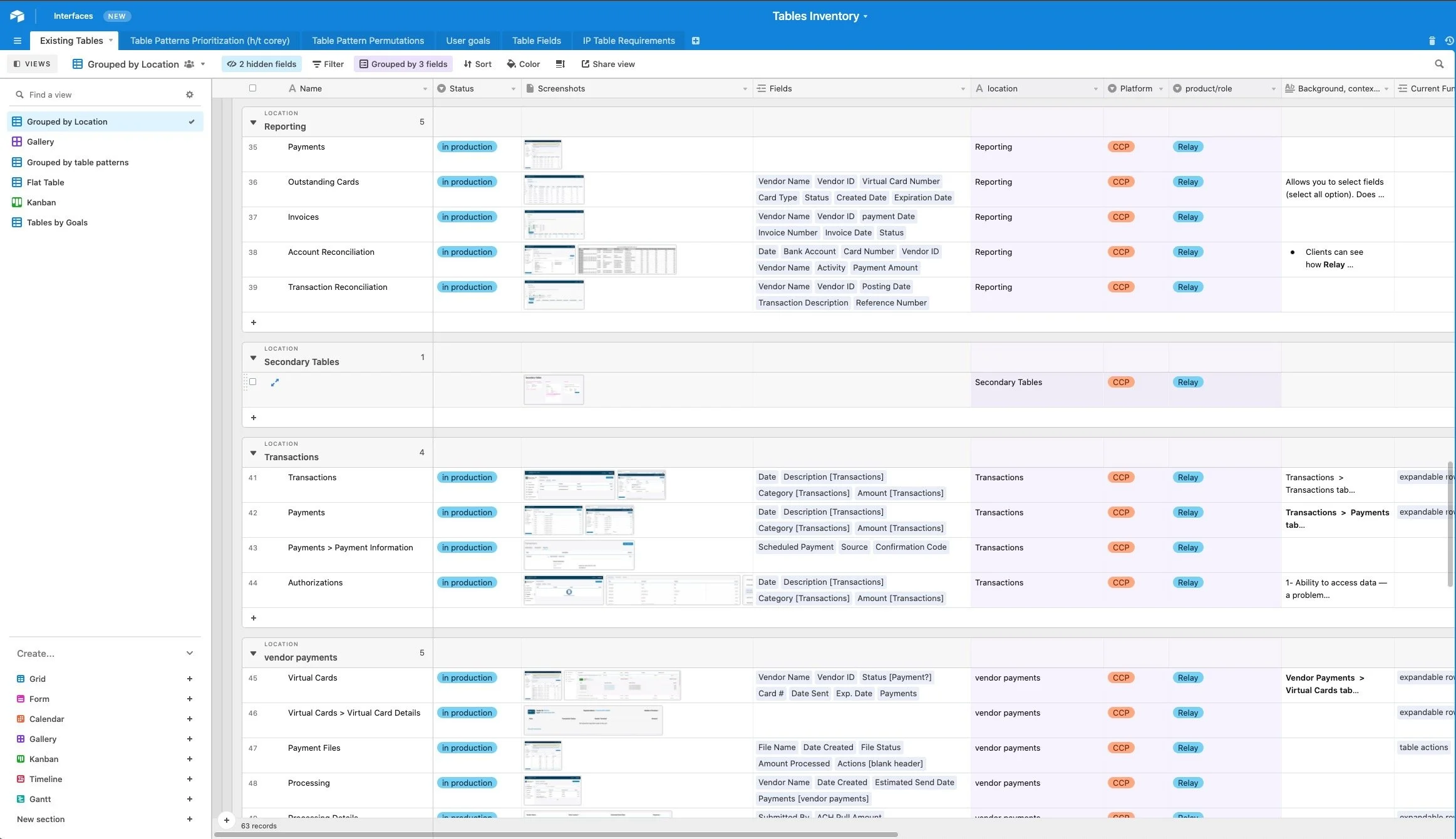The image size is (1456, 839).
Task: Click the row height icon in toolbar
Action: coord(560,64)
